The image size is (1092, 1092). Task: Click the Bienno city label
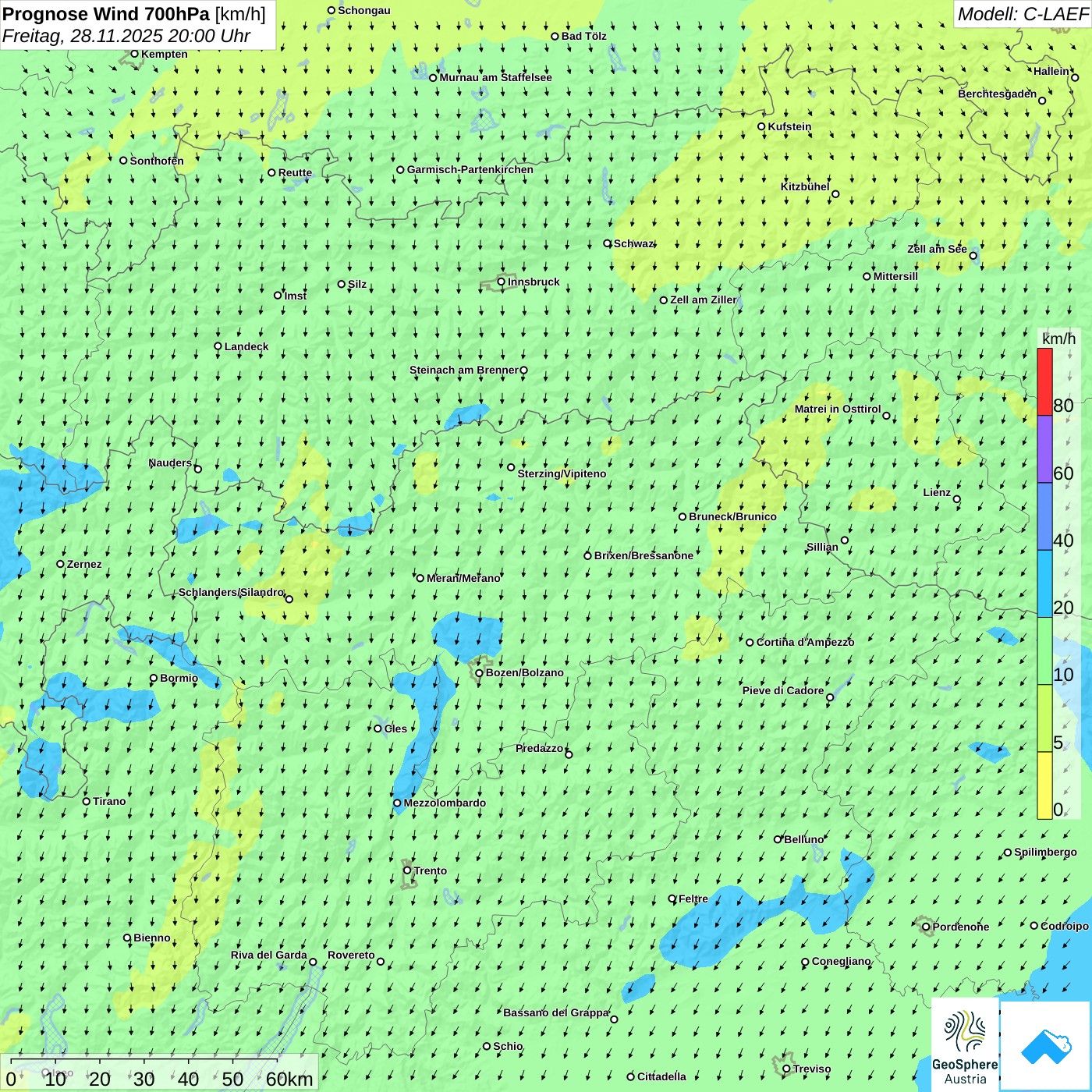coord(152,938)
